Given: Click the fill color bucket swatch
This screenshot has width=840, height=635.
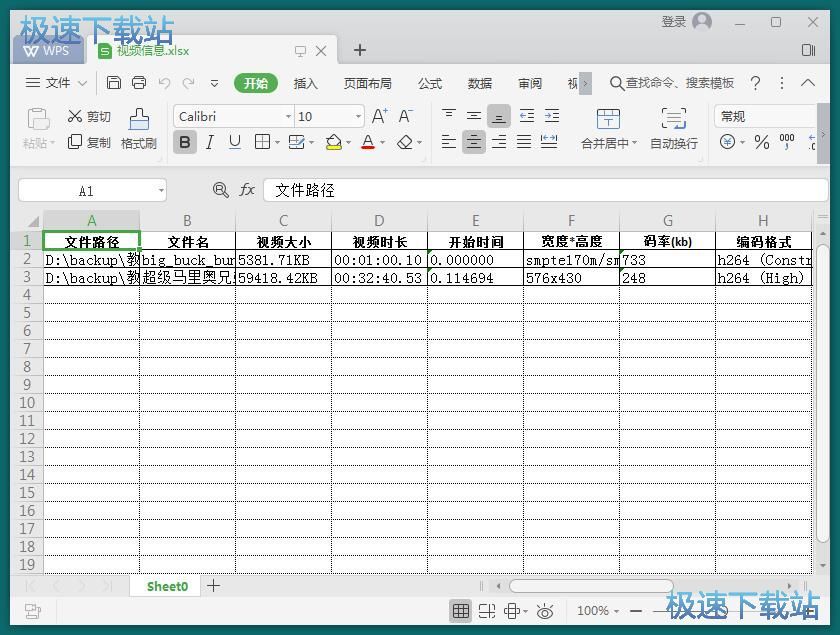Looking at the screenshot, I should click(x=333, y=142).
